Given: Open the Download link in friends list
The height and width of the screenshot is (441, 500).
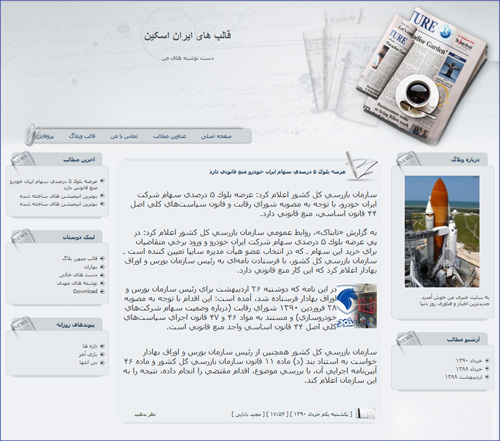Looking at the screenshot, I should (x=85, y=291).
